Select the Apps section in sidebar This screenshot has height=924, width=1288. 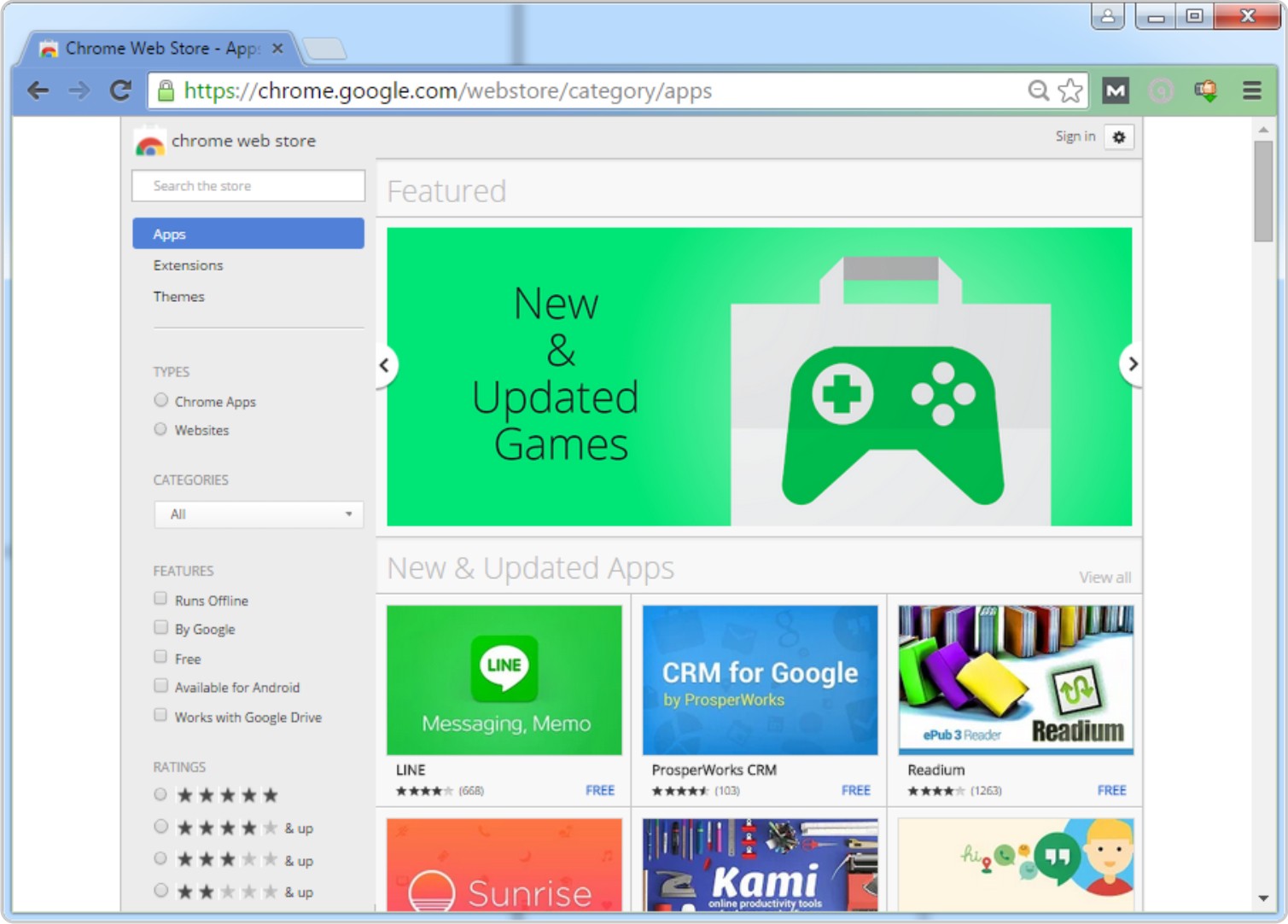point(248,234)
